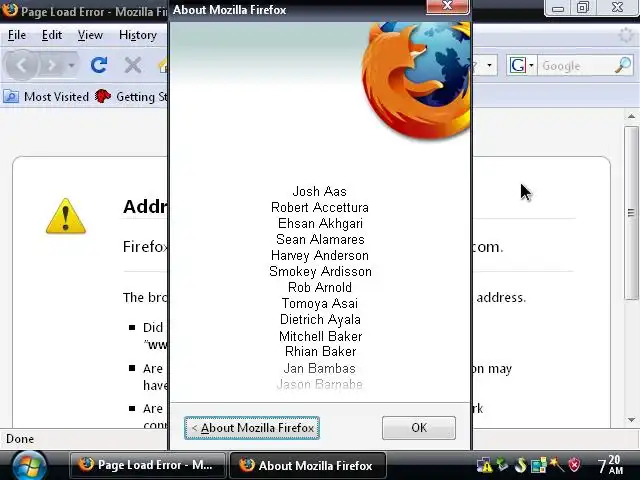The width and height of the screenshot is (640, 480).
Task: Click the 7:20 AM taskbar clock
Action: 611,465
